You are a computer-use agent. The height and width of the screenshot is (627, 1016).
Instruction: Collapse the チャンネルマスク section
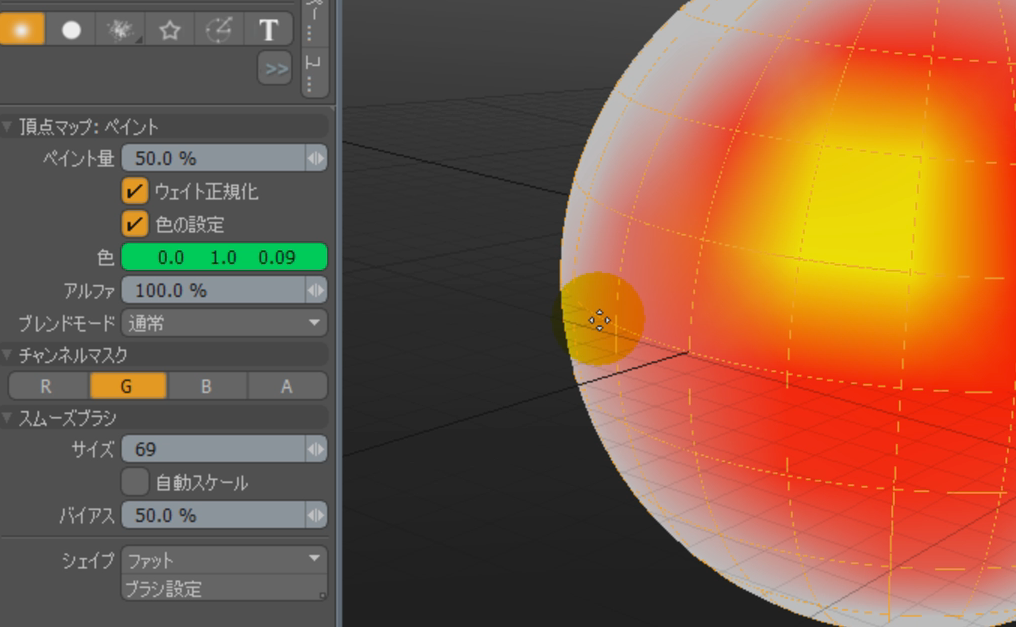(x=9, y=355)
